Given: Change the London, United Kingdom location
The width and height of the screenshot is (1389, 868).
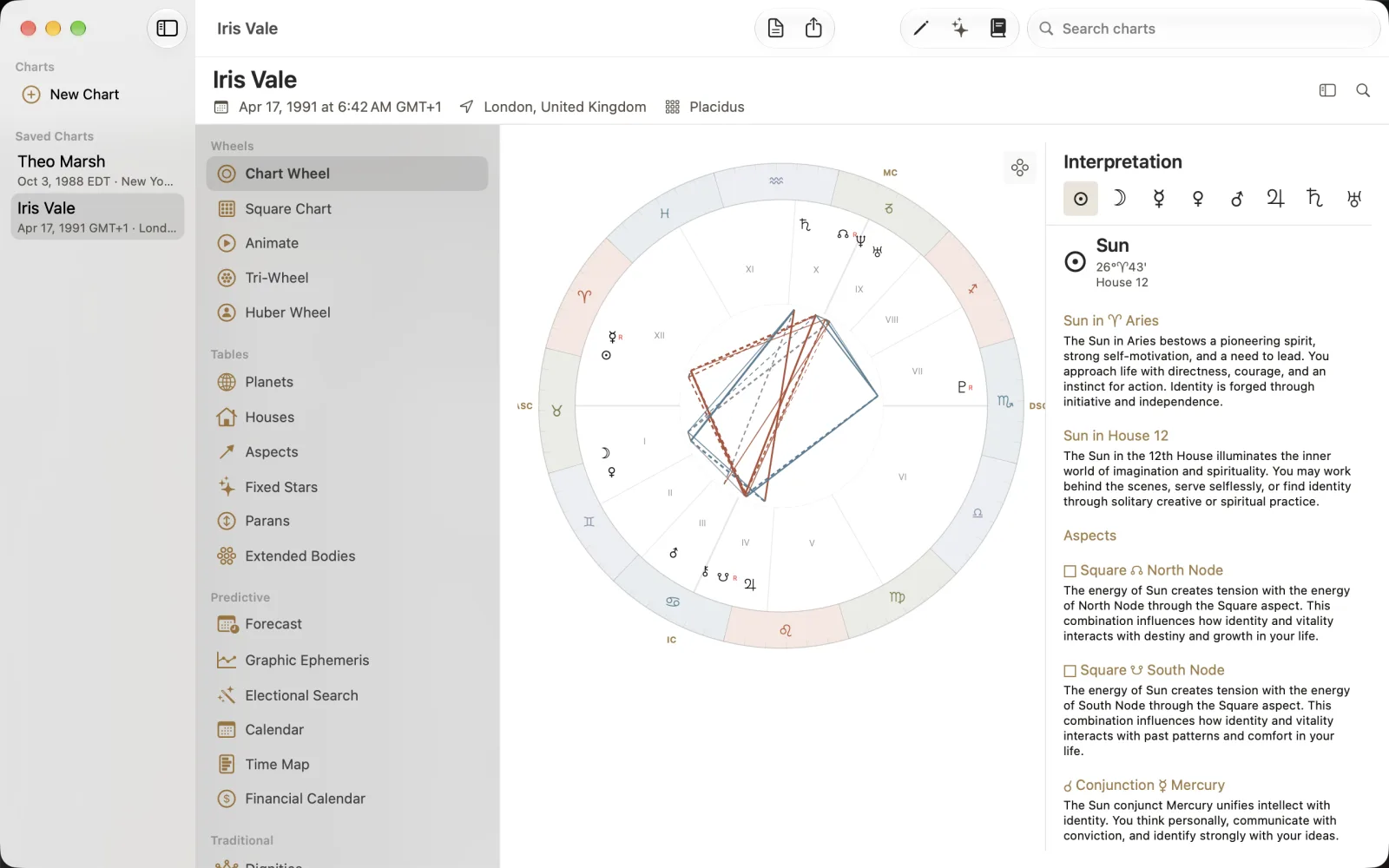Looking at the screenshot, I should [x=553, y=107].
